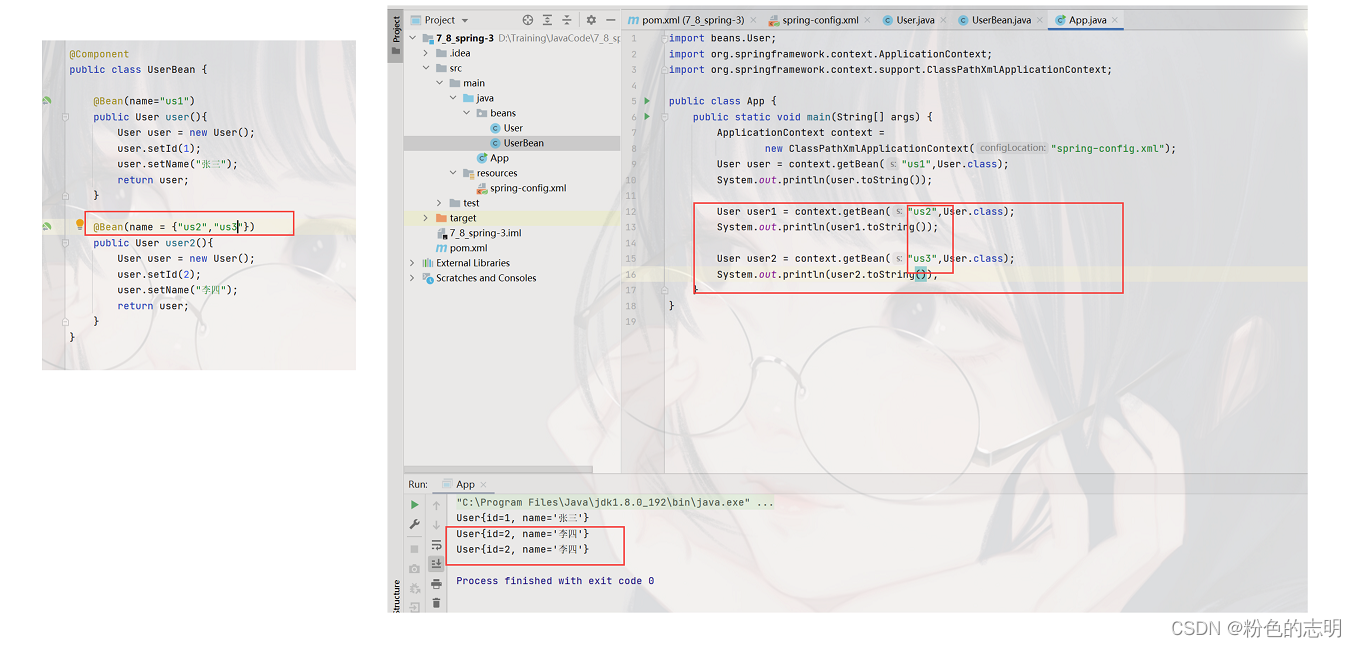Click the @Component annotation in UserBean snippet
The height and width of the screenshot is (647, 1357).
point(99,54)
